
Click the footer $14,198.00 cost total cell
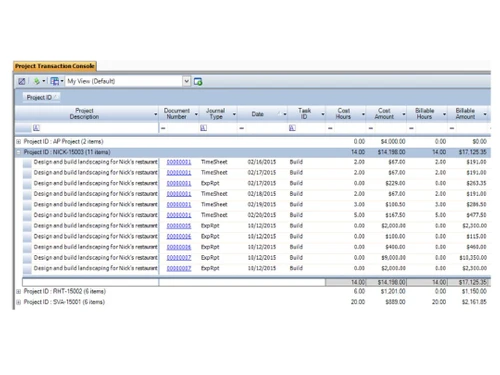coord(386,282)
